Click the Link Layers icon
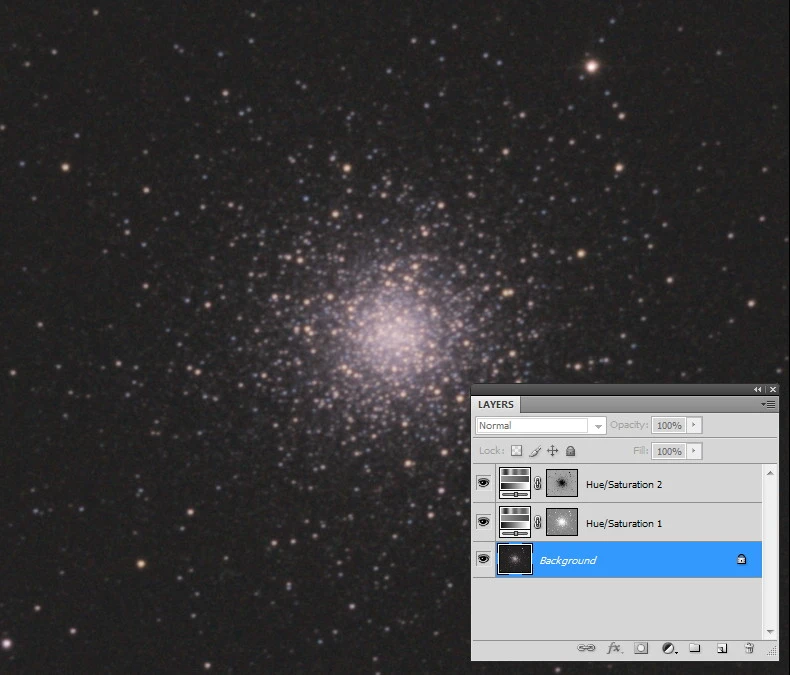This screenshot has height=675, width=790. click(586, 648)
